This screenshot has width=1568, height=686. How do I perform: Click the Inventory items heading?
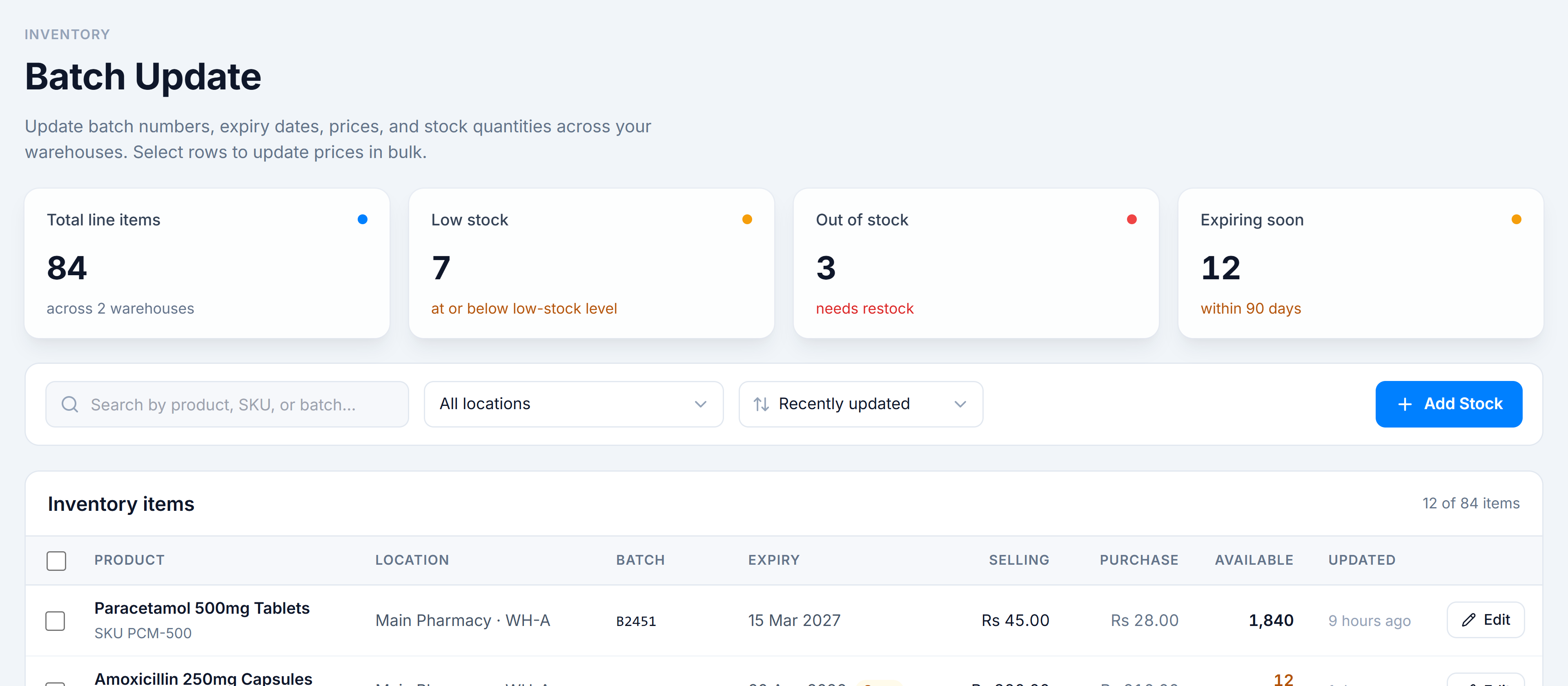(x=121, y=504)
